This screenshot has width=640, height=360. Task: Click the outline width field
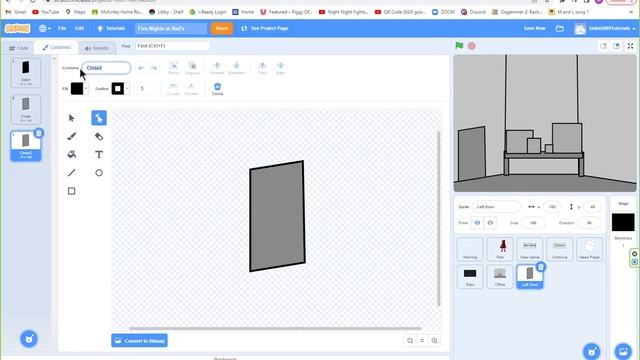point(145,89)
